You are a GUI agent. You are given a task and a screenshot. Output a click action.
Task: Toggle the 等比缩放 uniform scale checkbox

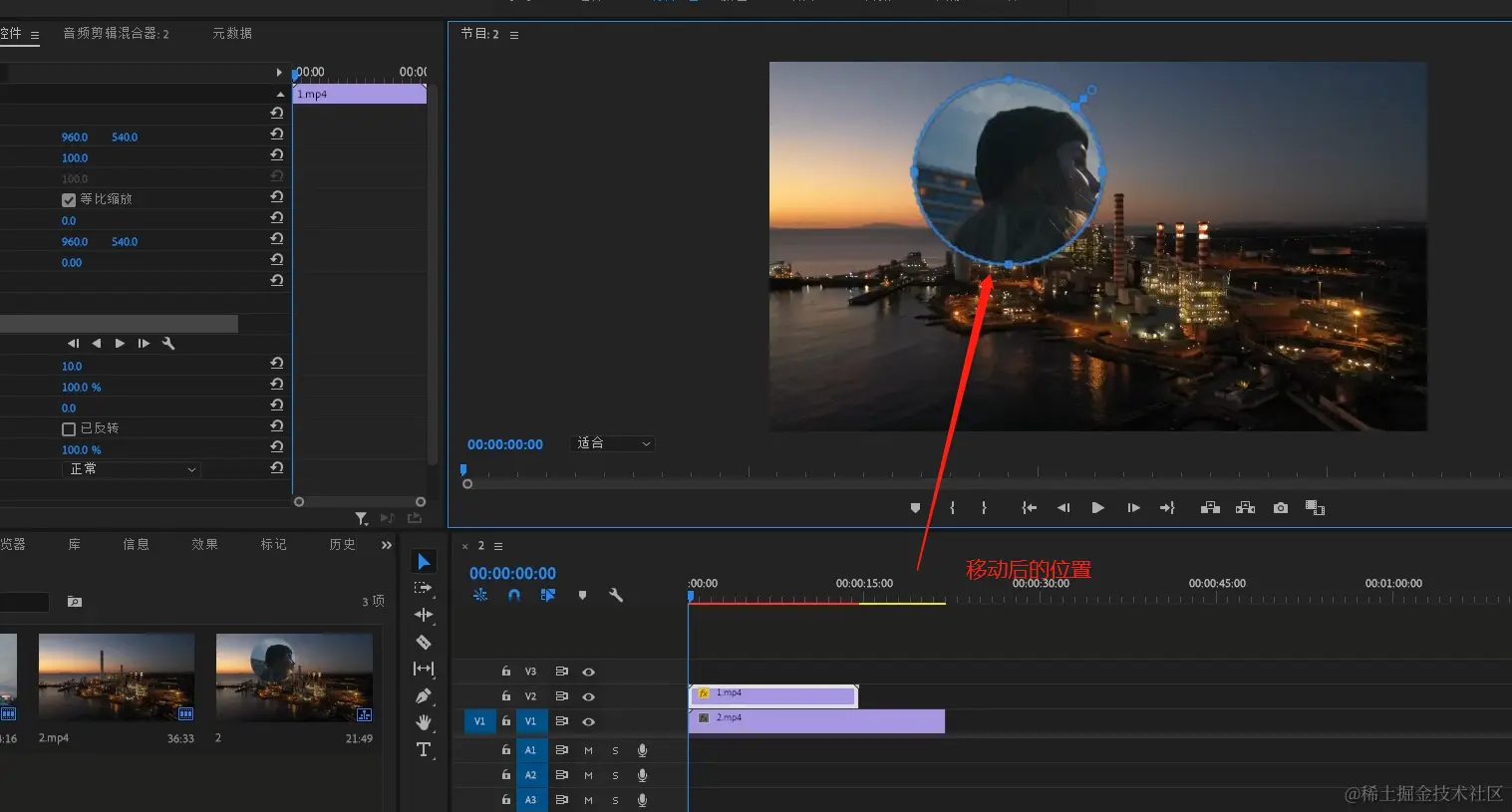(69, 200)
